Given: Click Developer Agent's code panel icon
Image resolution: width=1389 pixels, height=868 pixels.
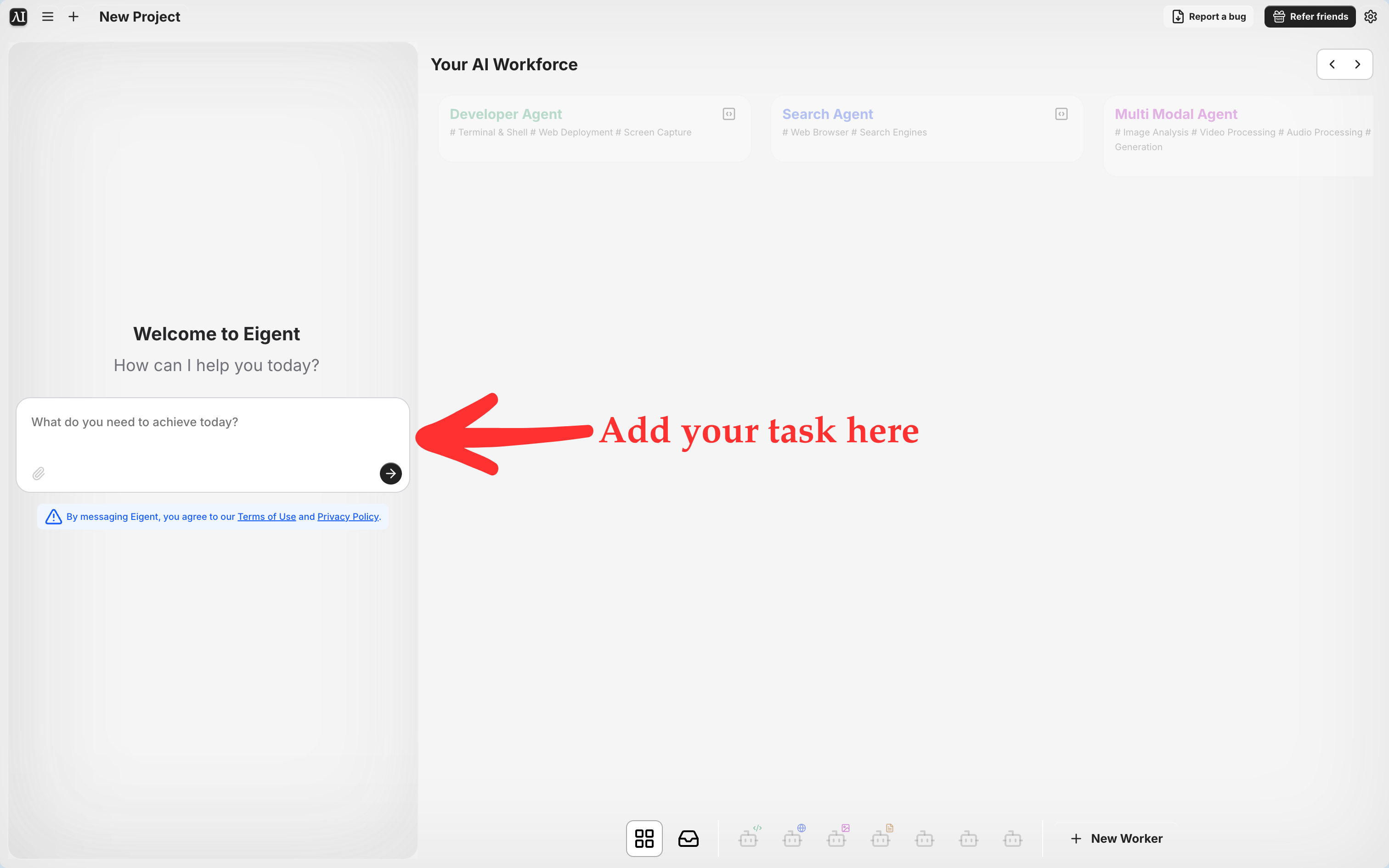Looking at the screenshot, I should (x=729, y=114).
